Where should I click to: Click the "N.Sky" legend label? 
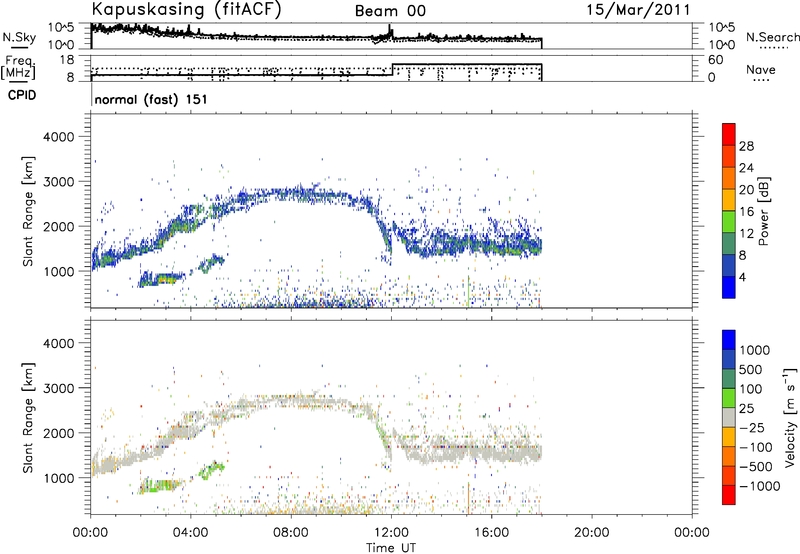click(19, 37)
